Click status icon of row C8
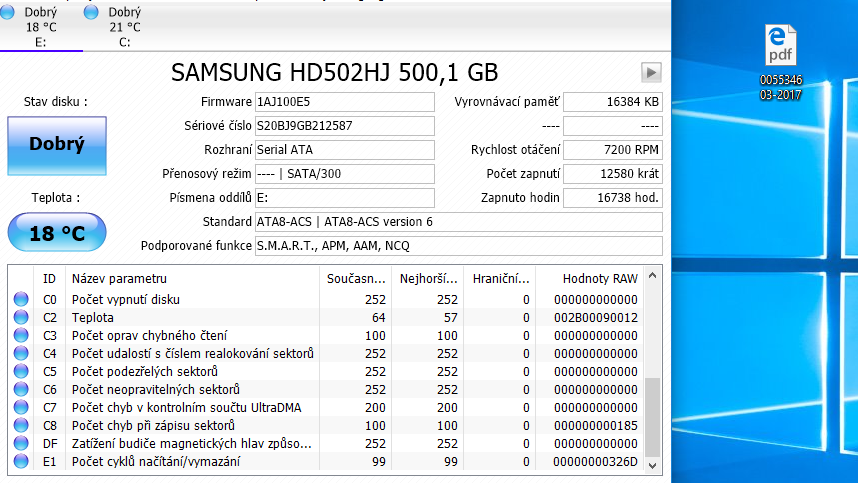This screenshot has height=483, width=858. click(21, 425)
